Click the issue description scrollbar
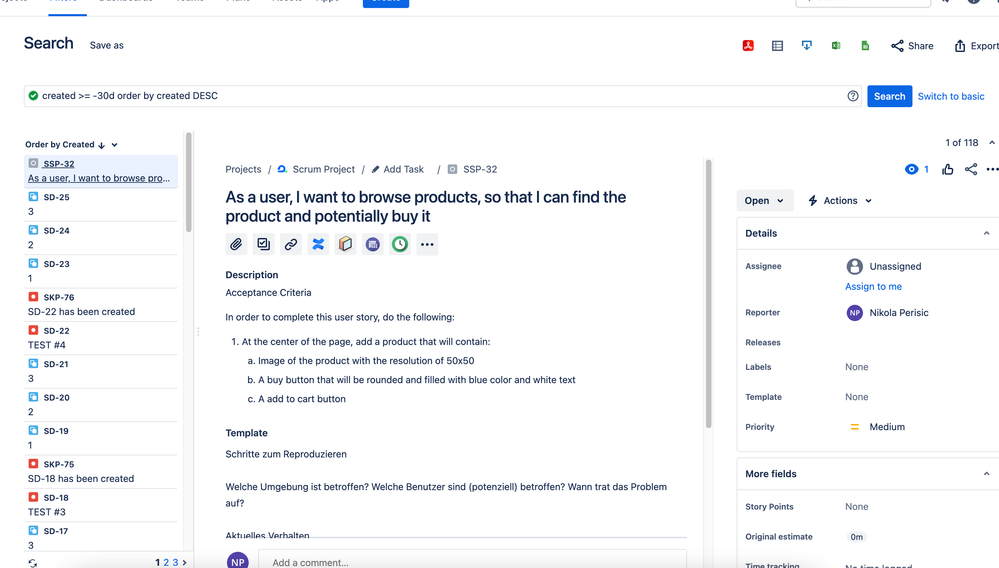 (x=708, y=294)
